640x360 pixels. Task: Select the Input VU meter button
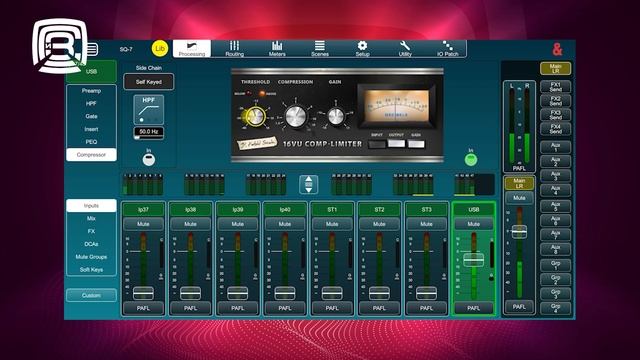click(x=377, y=144)
